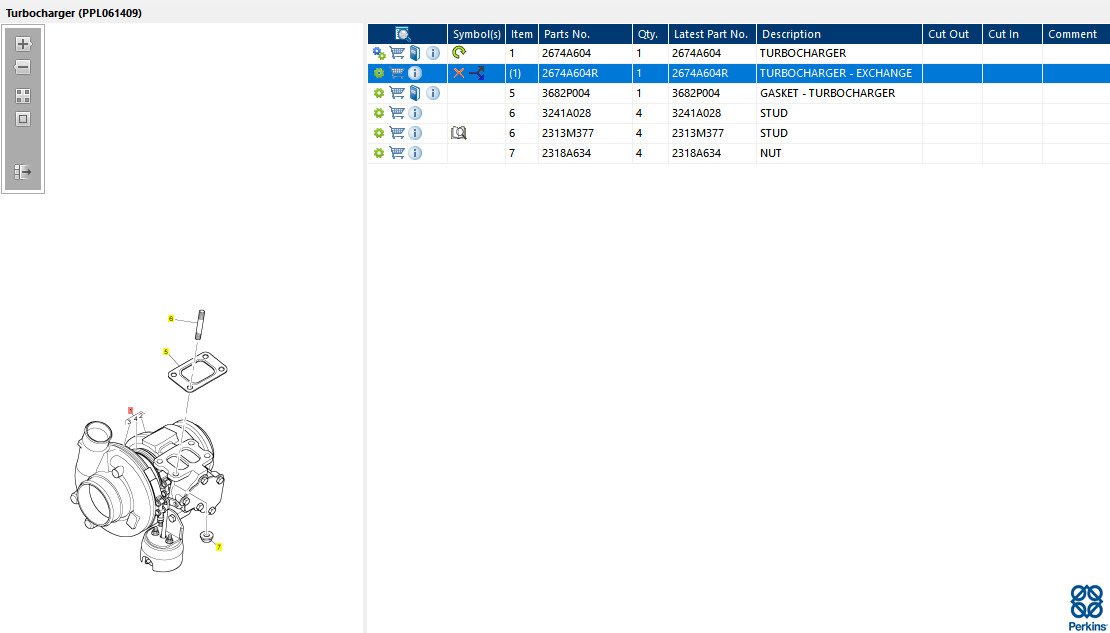The width and height of the screenshot is (1110, 633).
Task: Add TURBOCHARGER 2674A604 to the cart
Action: point(397,53)
